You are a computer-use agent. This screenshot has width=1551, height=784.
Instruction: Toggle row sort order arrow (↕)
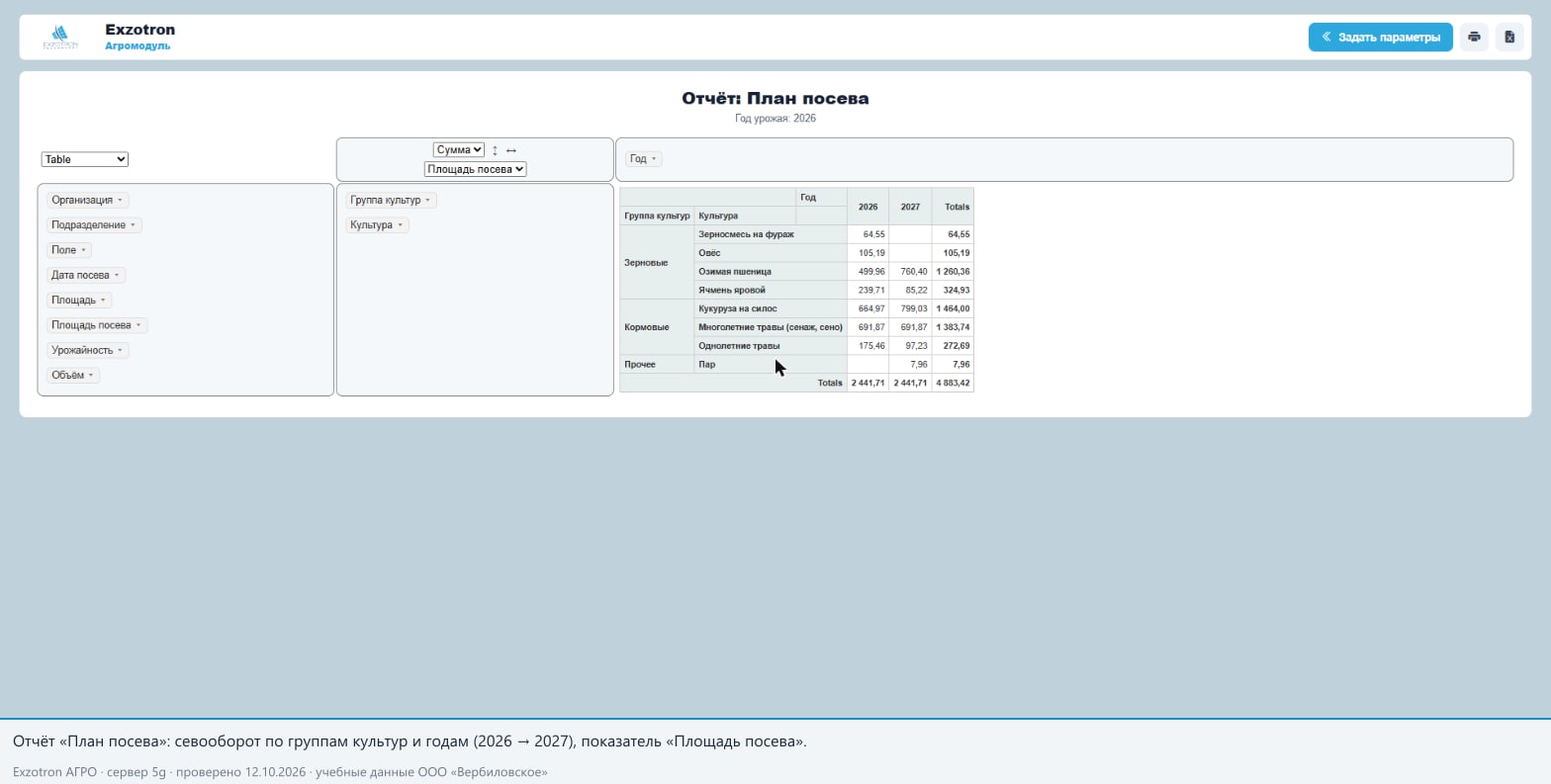(x=495, y=150)
